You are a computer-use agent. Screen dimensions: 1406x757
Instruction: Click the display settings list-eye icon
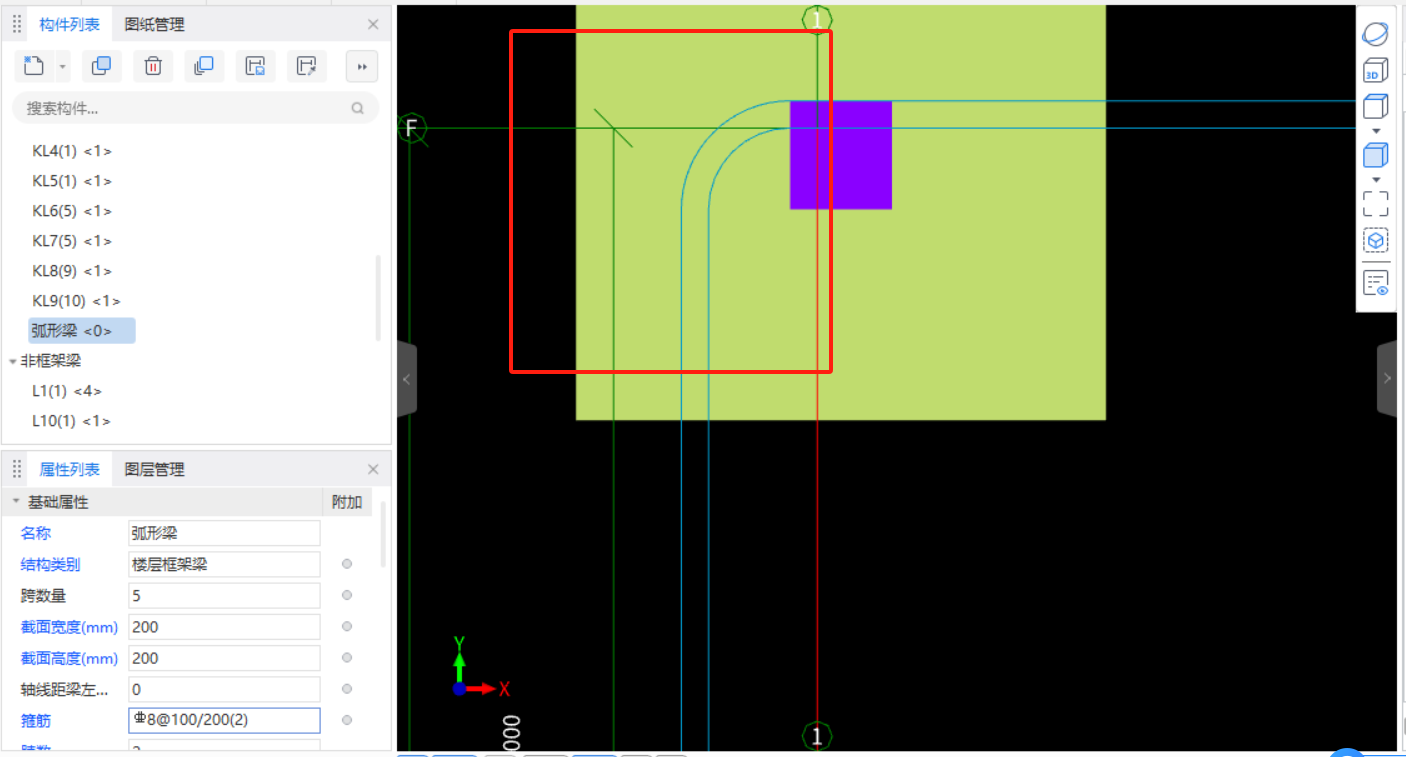click(1376, 283)
